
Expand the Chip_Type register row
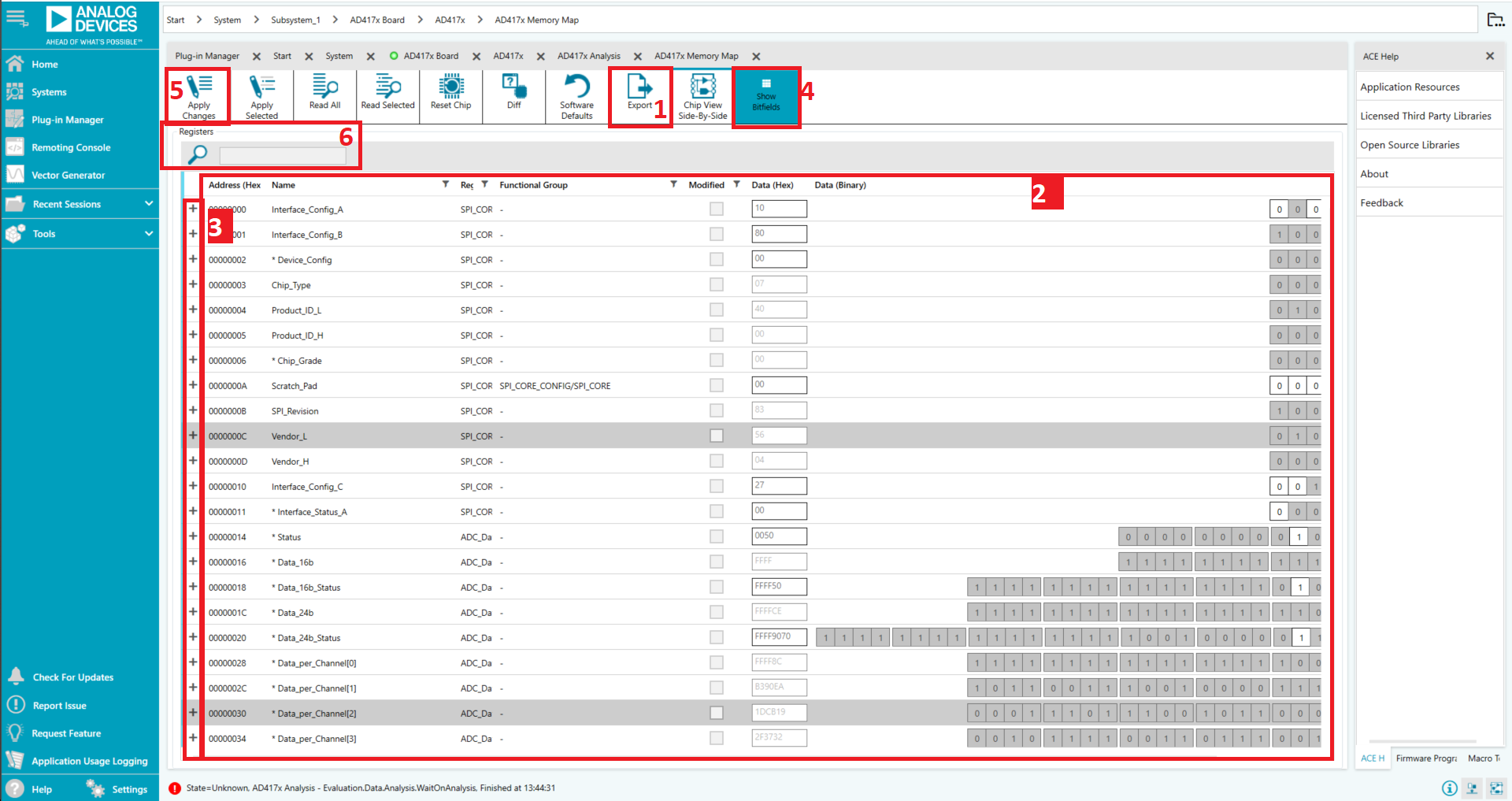tap(193, 284)
